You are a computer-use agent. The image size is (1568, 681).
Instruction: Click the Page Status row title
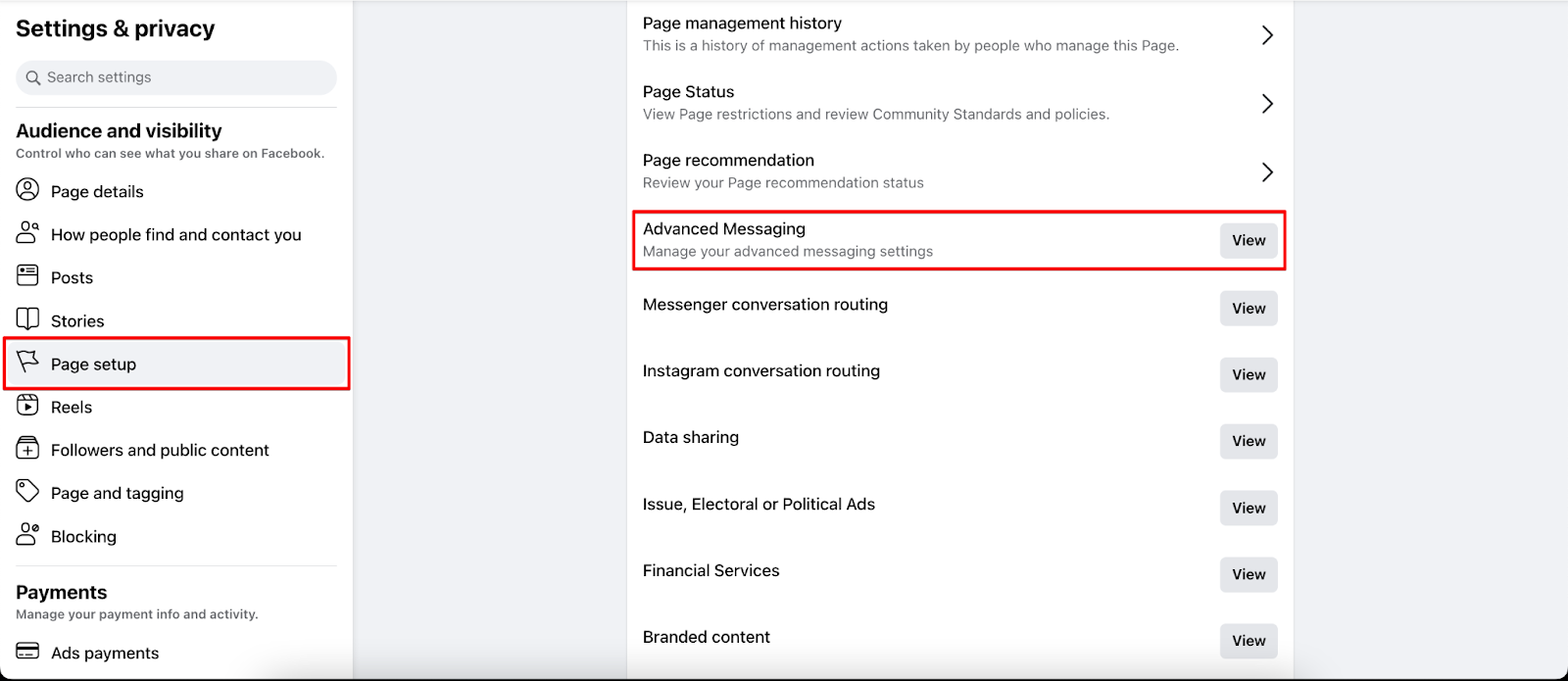click(688, 92)
